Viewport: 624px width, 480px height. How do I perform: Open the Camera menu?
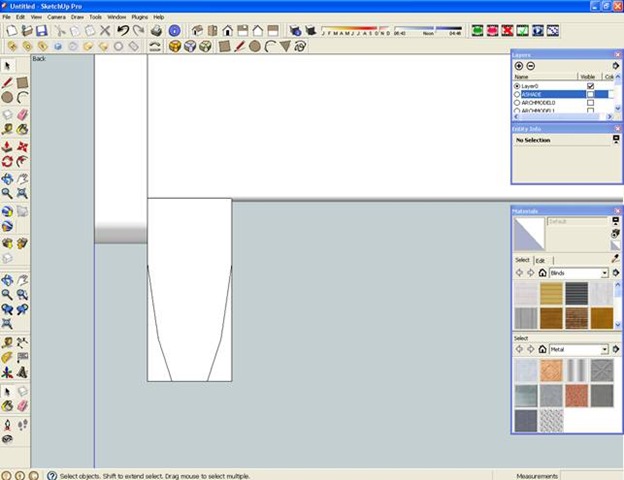coord(57,17)
